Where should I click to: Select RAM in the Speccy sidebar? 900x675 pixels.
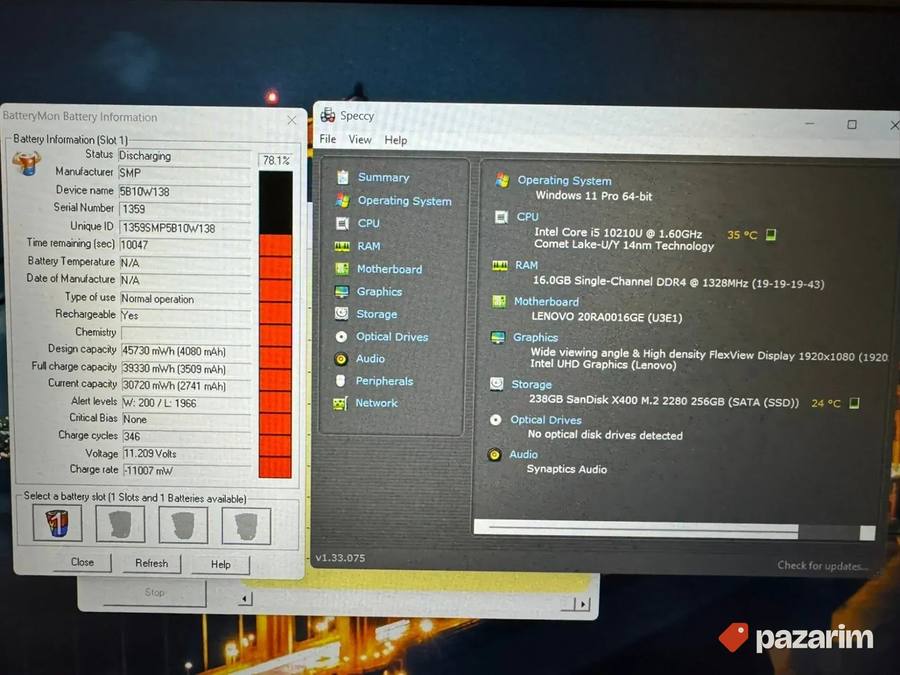[x=368, y=246]
